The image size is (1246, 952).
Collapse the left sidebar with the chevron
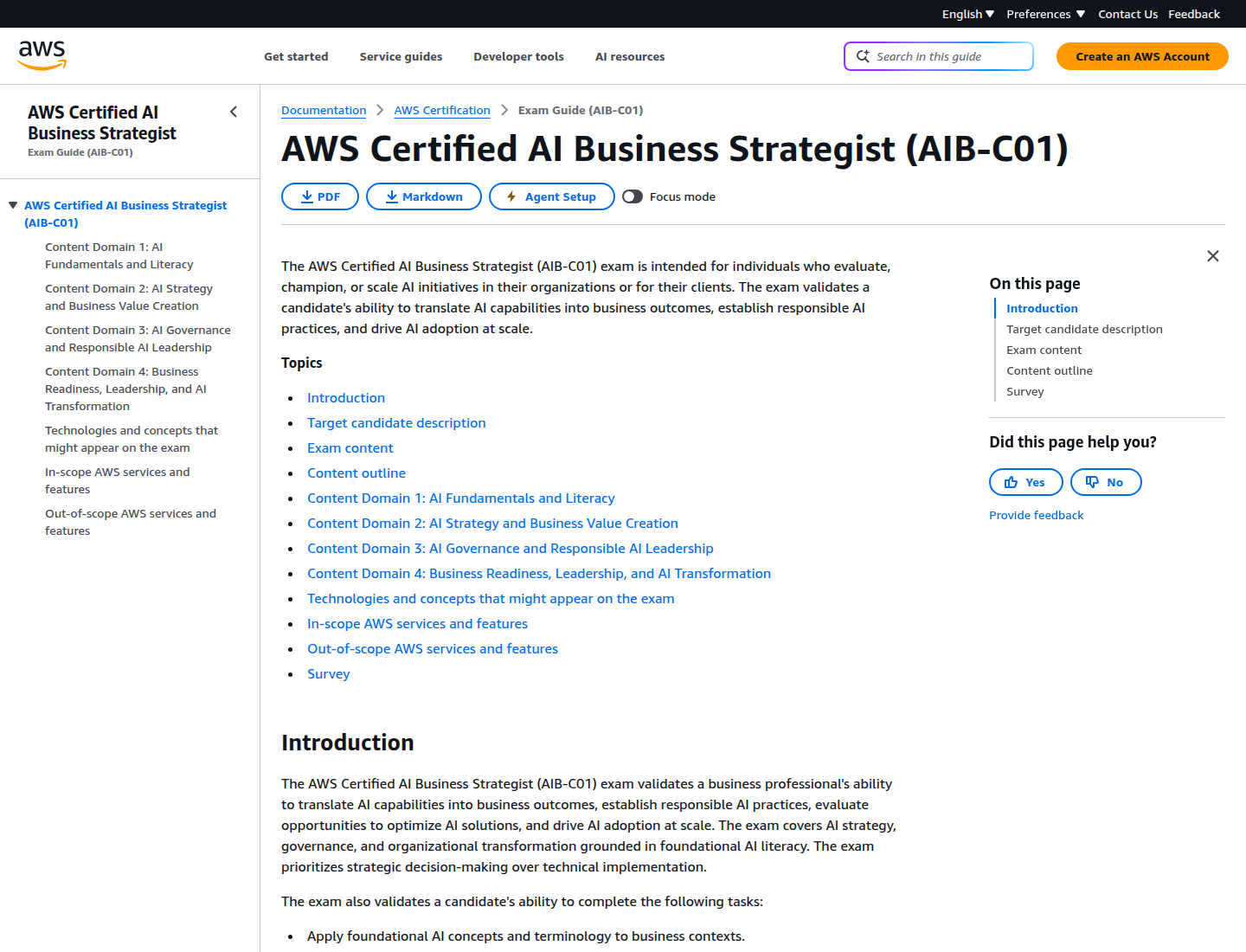point(234,112)
